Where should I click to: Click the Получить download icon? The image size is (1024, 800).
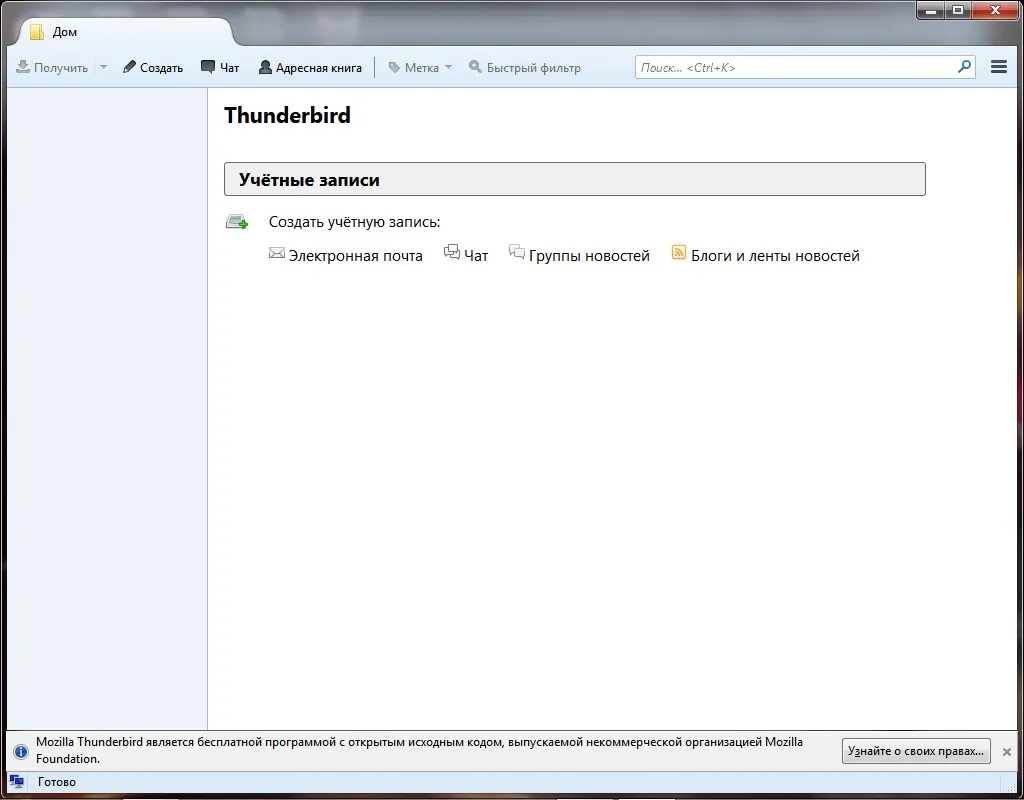click(x=23, y=67)
